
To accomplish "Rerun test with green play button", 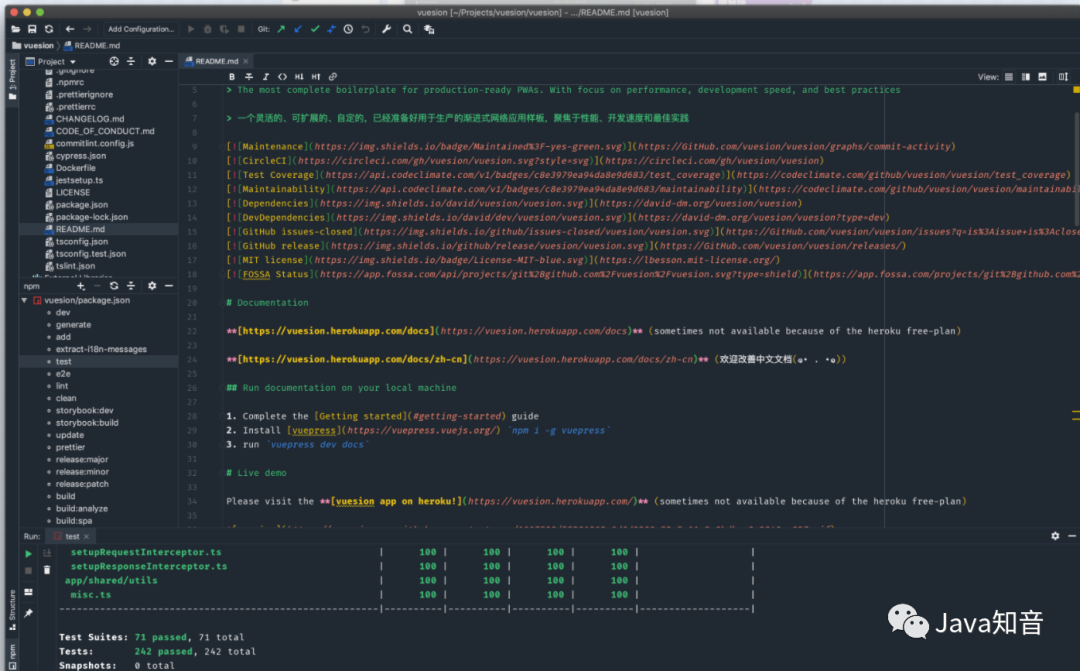I will 28,553.
